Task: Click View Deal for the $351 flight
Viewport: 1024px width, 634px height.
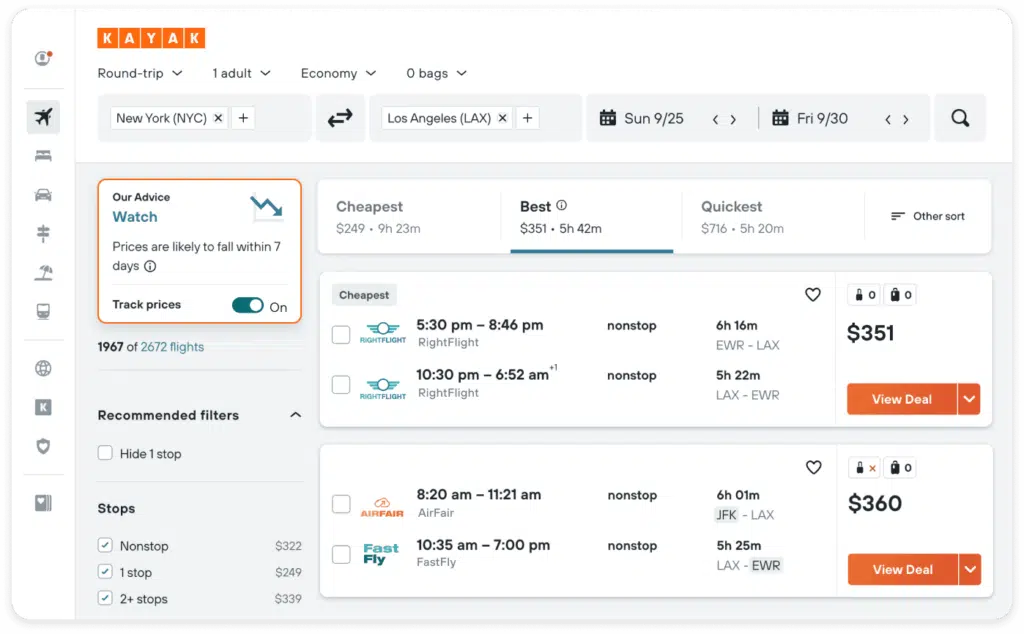Action: (902, 399)
